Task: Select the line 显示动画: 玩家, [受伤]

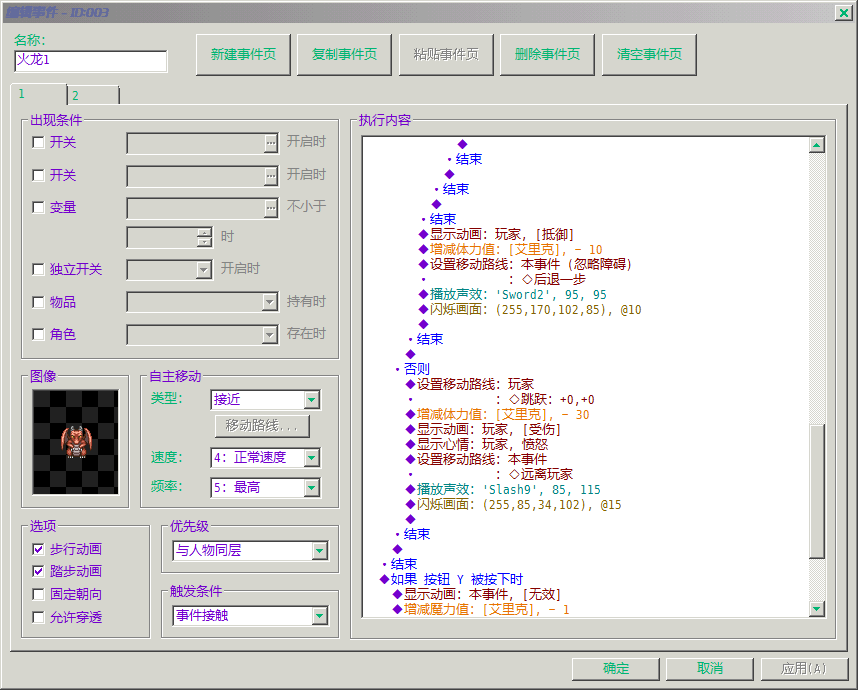Action: (x=483, y=430)
